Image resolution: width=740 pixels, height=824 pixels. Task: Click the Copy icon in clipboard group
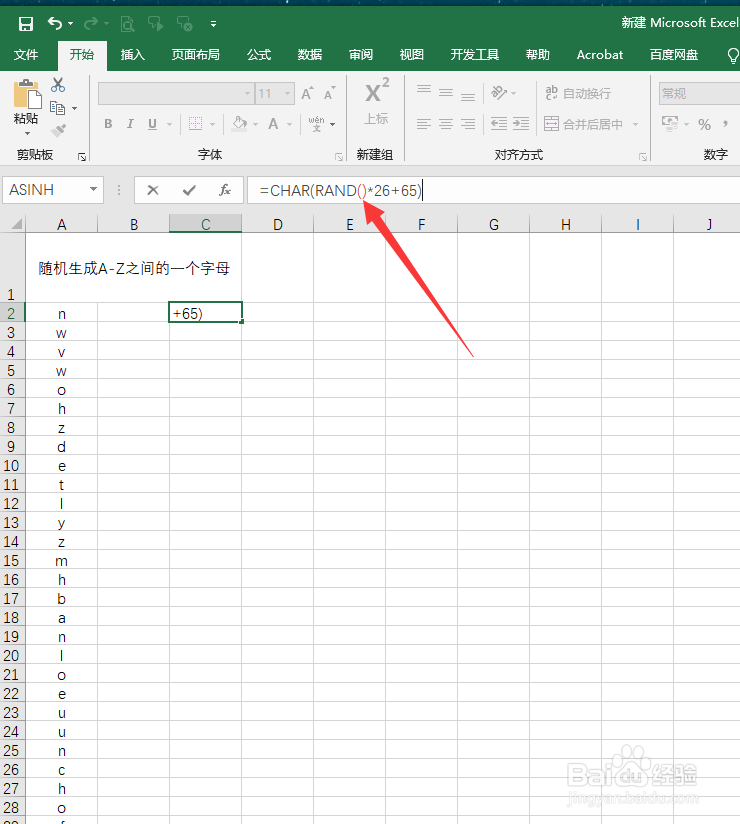click(57, 108)
